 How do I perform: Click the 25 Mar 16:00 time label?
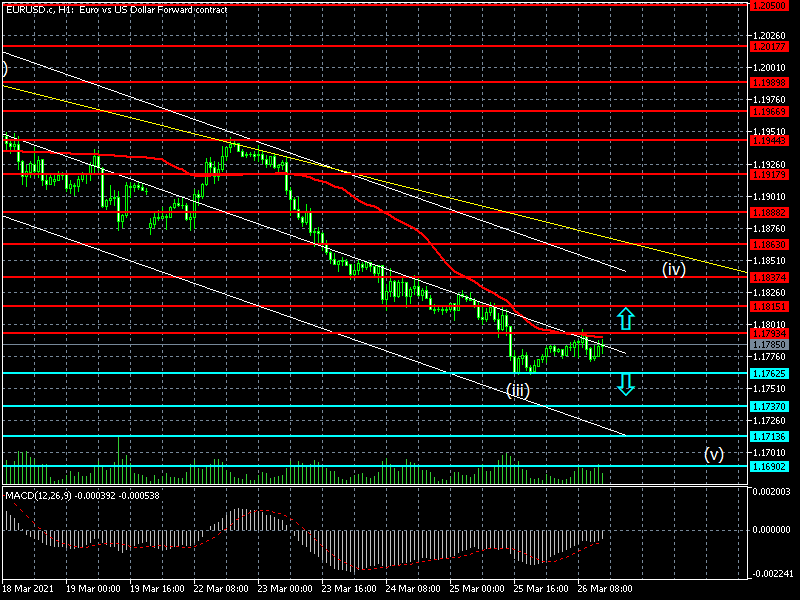pos(541,589)
